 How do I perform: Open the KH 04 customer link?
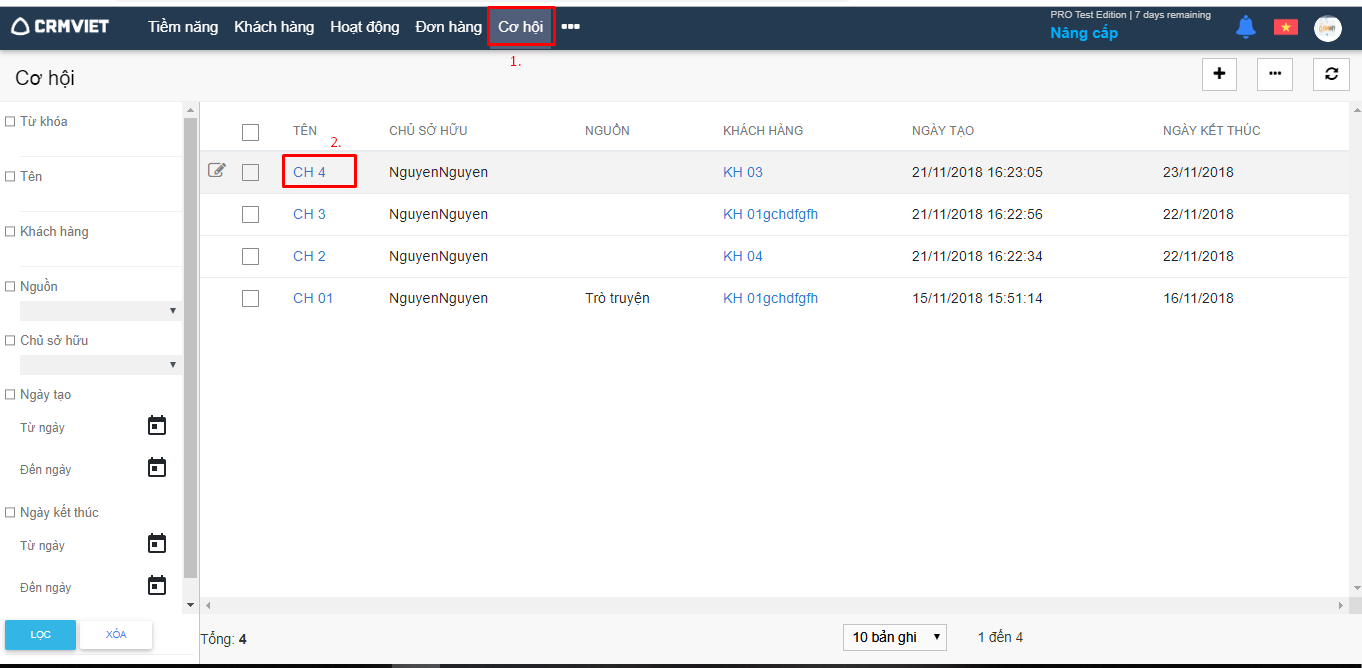click(x=742, y=256)
